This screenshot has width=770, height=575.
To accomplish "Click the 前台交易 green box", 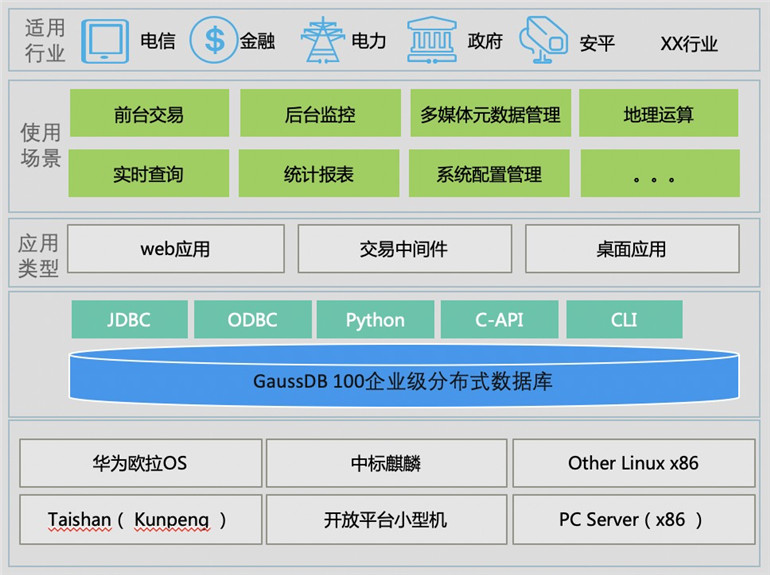I will (x=149, y=113).
